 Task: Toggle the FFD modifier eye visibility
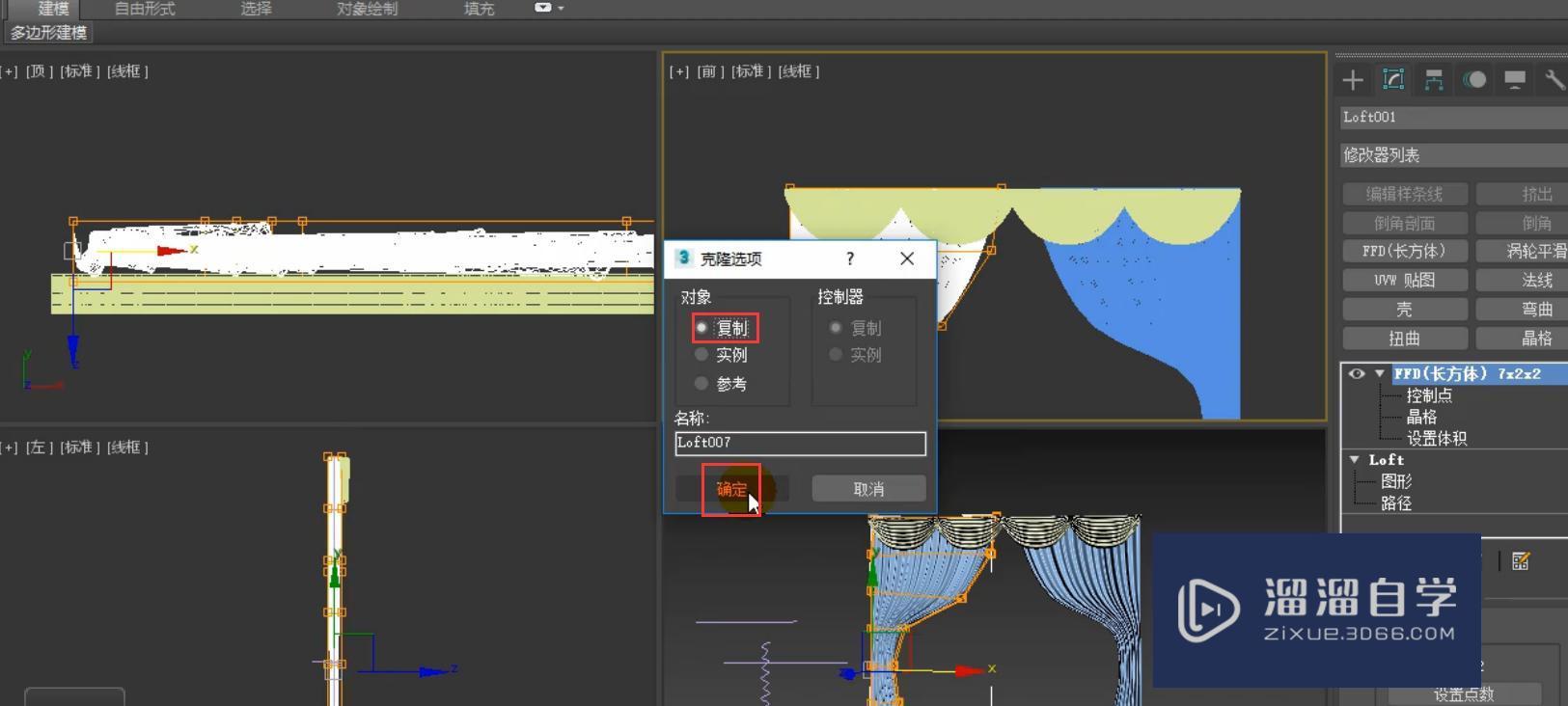1357,374
